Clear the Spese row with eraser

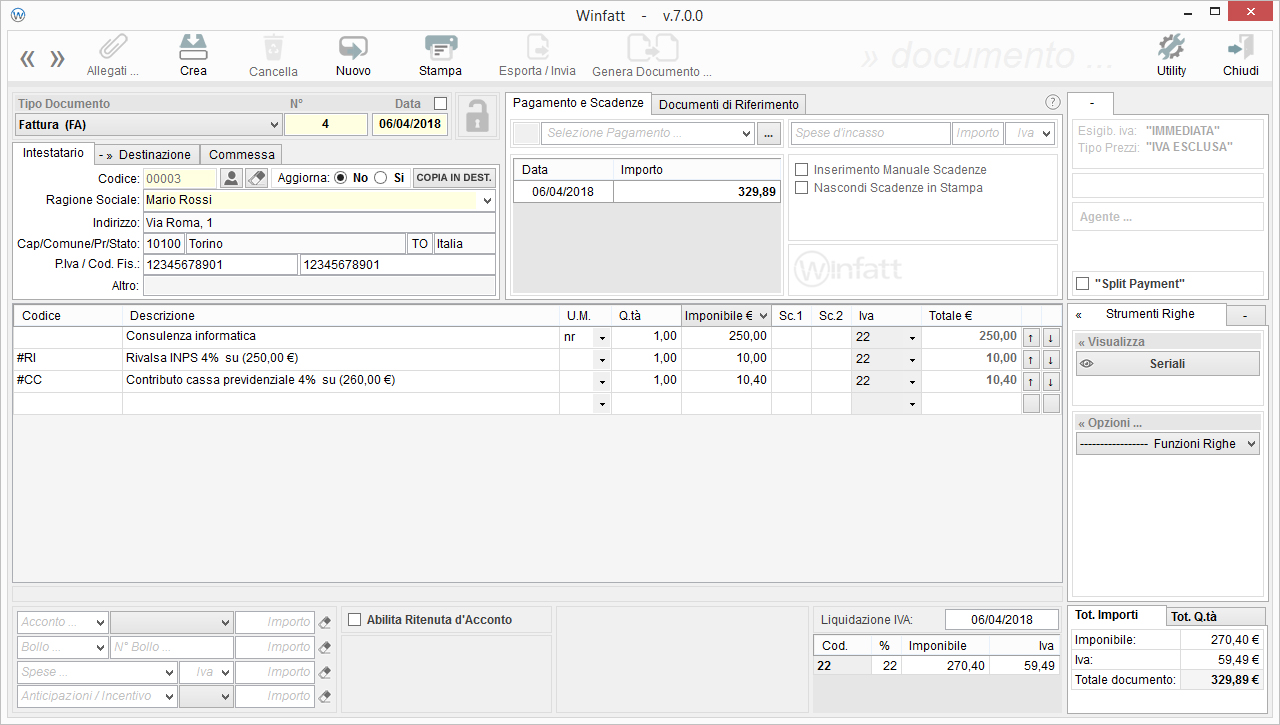click(325, 672)
